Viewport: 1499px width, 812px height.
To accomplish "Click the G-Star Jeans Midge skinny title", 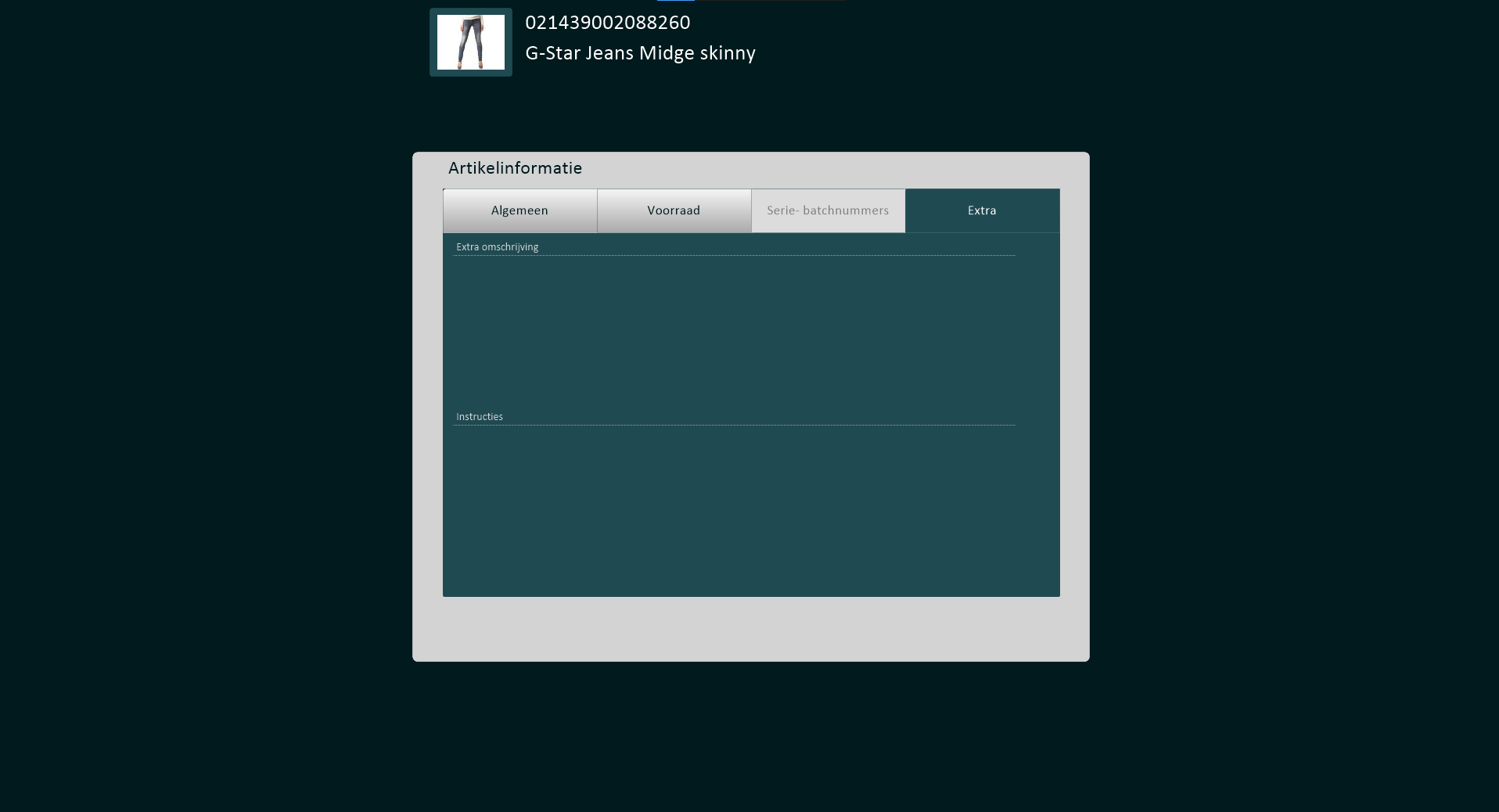I will pyautogui.click(x=639, y=53).
